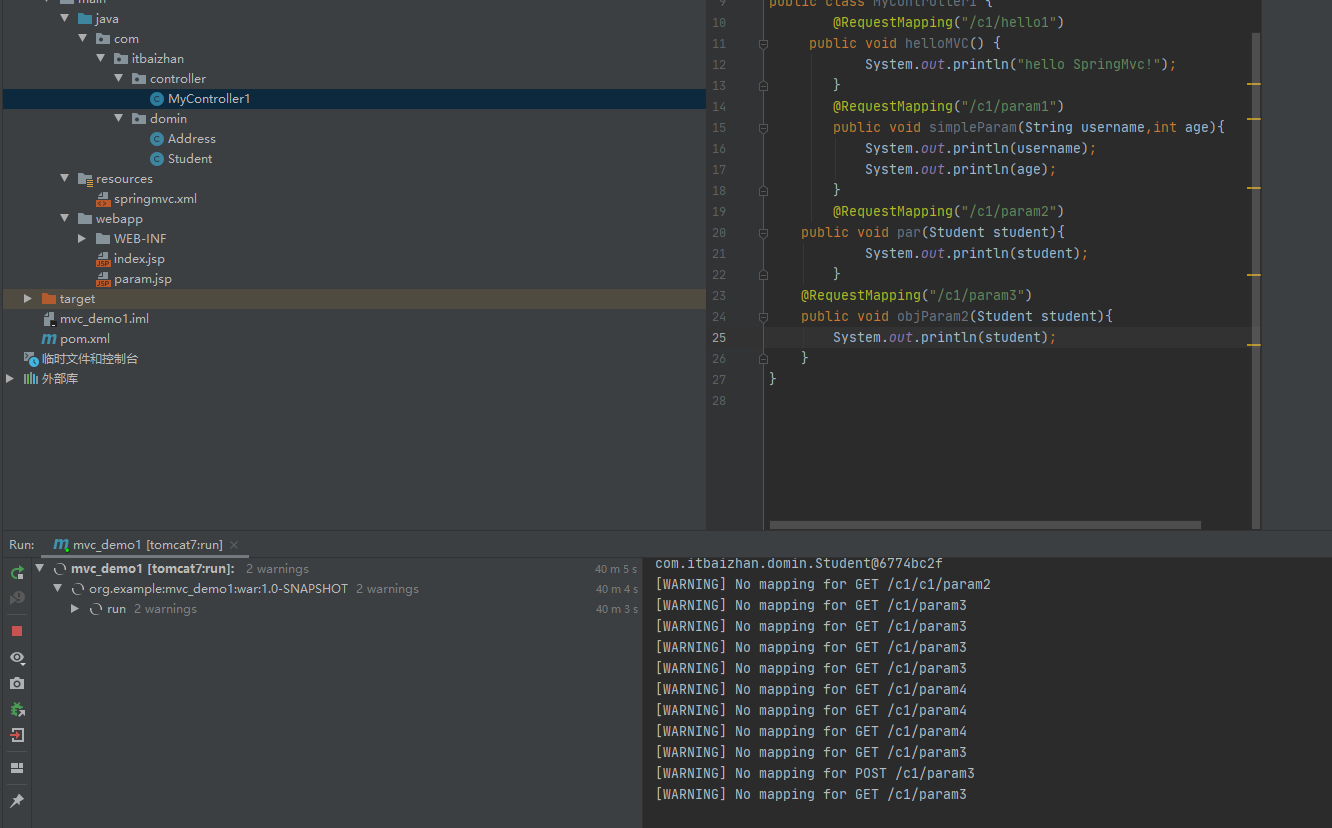Click the GET /c1/c1/param2 warning line

click(x=823, y=585)
